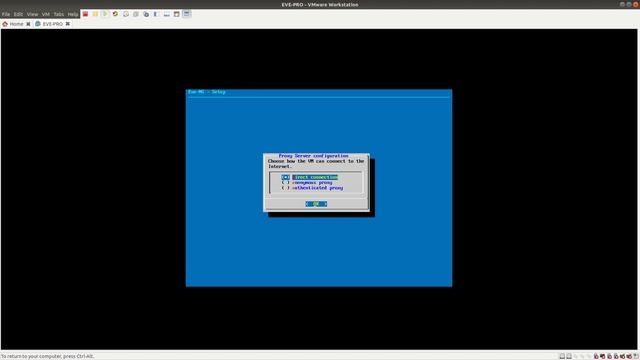
Task: Open the Edit menu
Action: pos(18,14)
